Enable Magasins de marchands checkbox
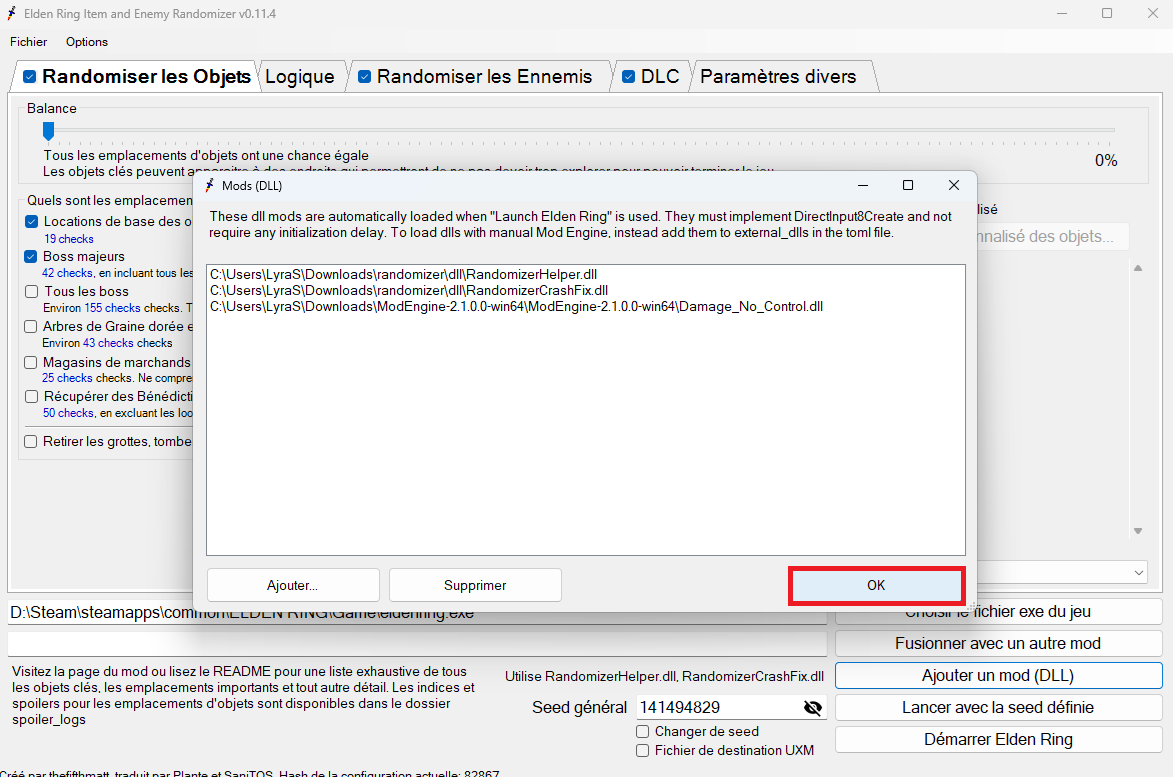The image size is (1173, 777). tap(31, 363)
